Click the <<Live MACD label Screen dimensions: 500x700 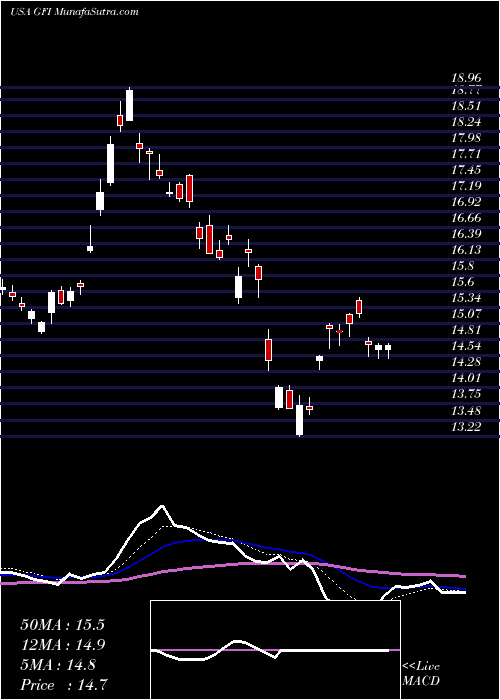pyautogui.click(x=421, y=674)
